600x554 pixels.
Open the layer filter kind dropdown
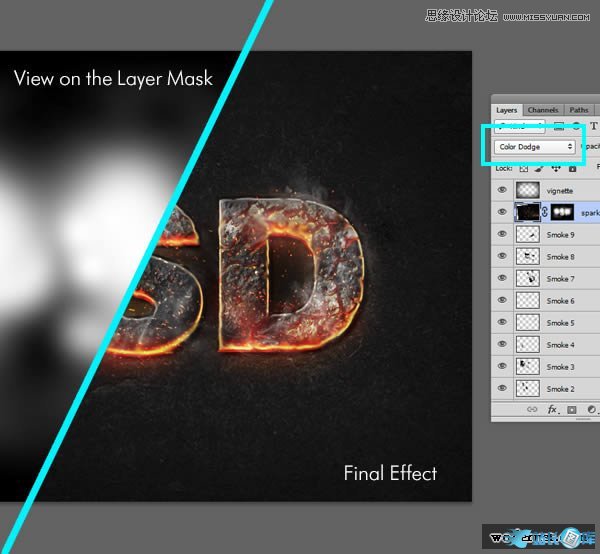pyautogui.click(x=520, y=126)
